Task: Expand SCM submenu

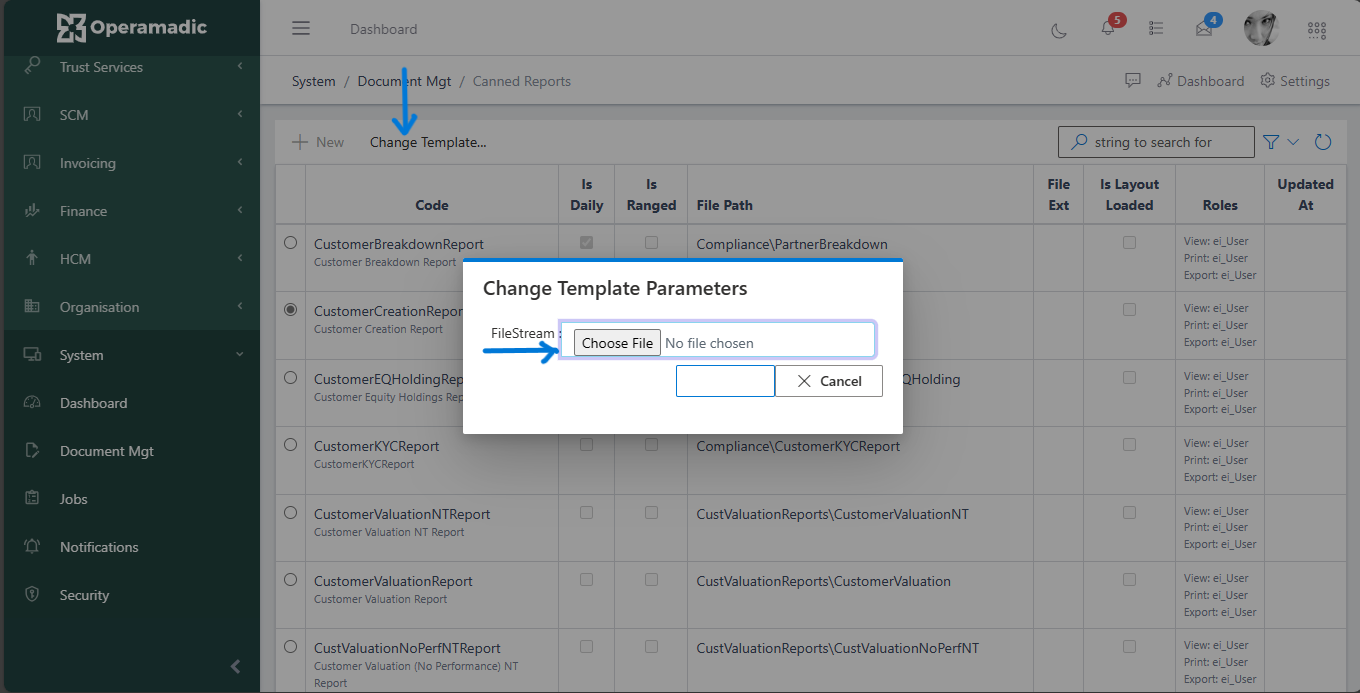Action: pos(240,114)
